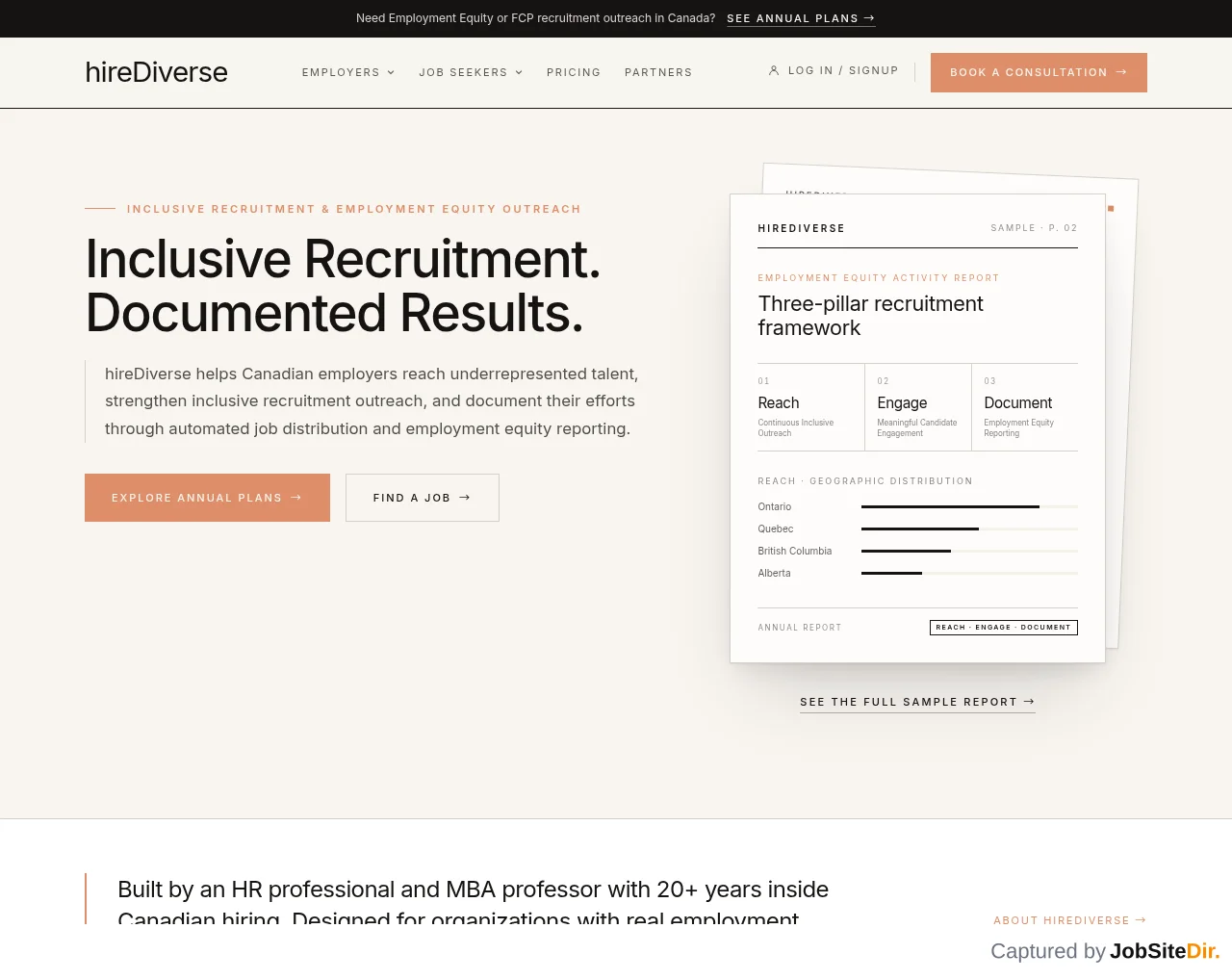
Task: Open See the Full Sample Report link
Action: coord(917,702)
